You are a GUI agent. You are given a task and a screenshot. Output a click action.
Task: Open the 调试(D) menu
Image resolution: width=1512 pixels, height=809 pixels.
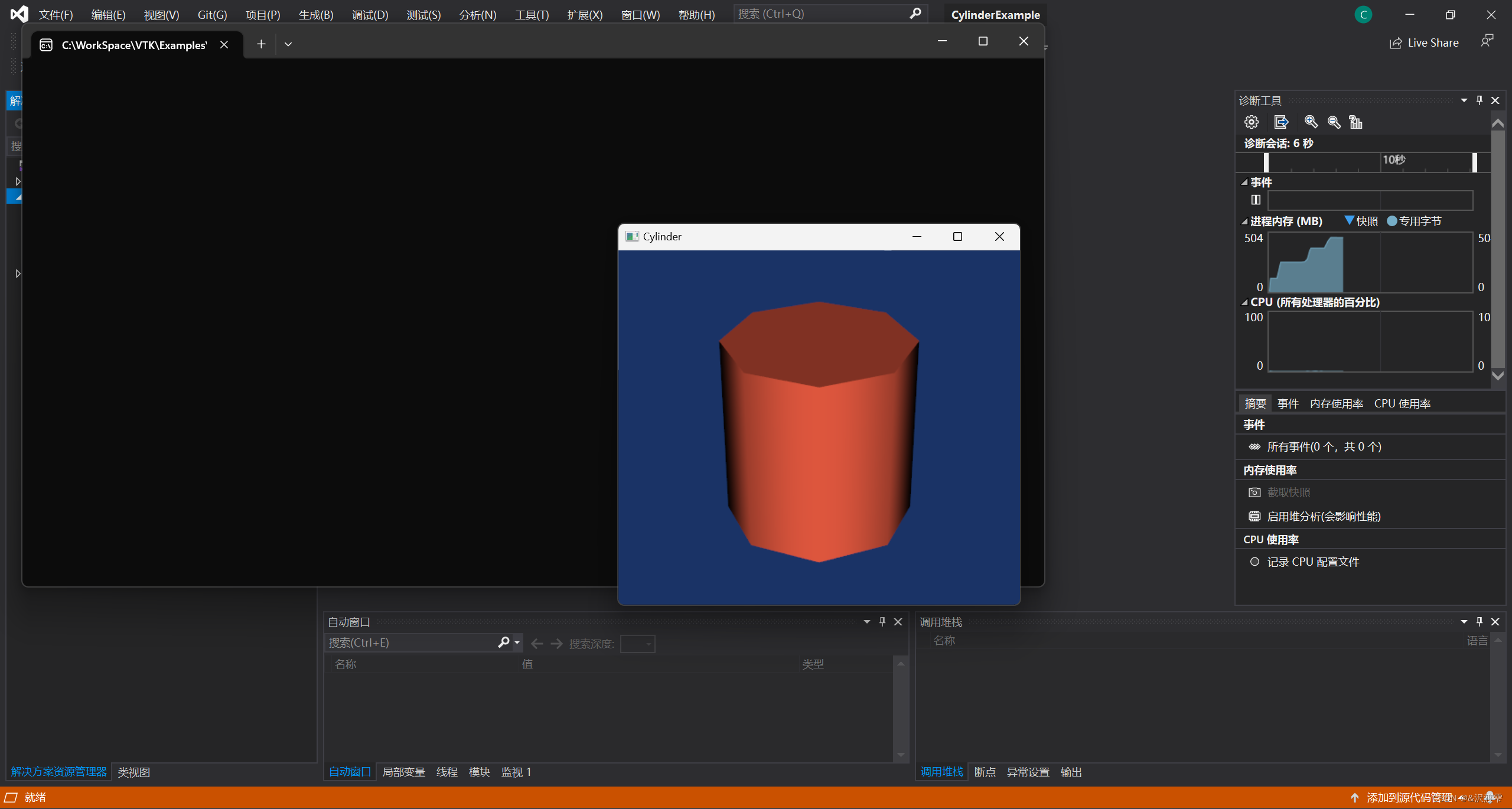[370, 15]
